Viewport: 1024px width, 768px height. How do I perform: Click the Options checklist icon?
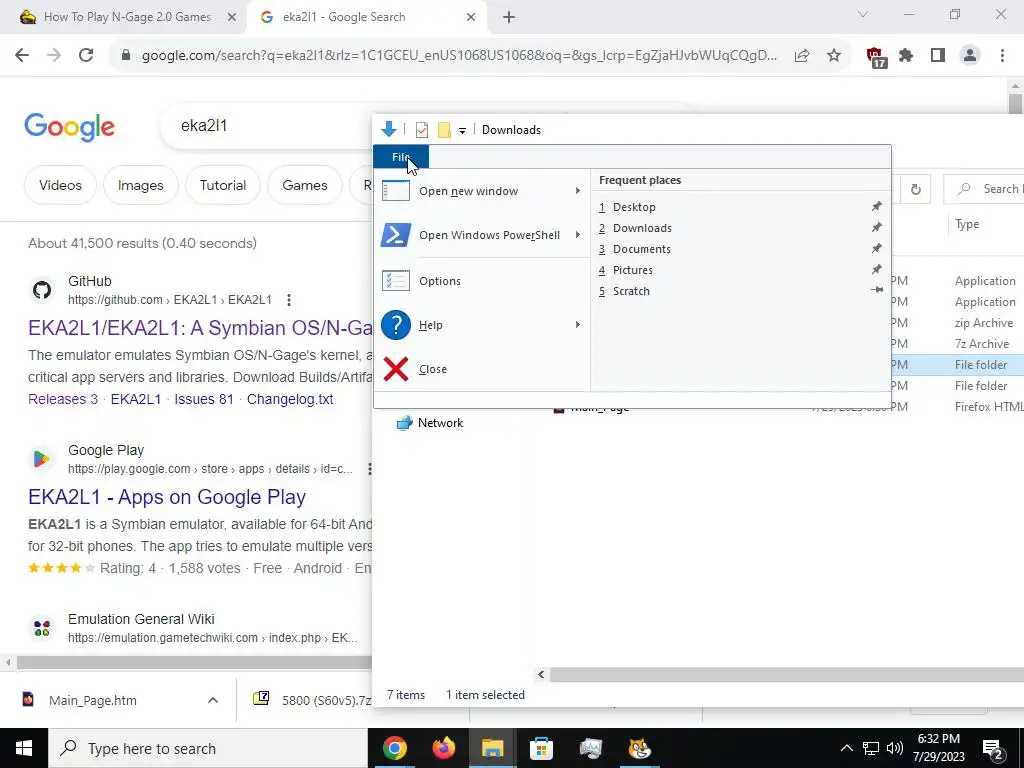coord(396,281)
